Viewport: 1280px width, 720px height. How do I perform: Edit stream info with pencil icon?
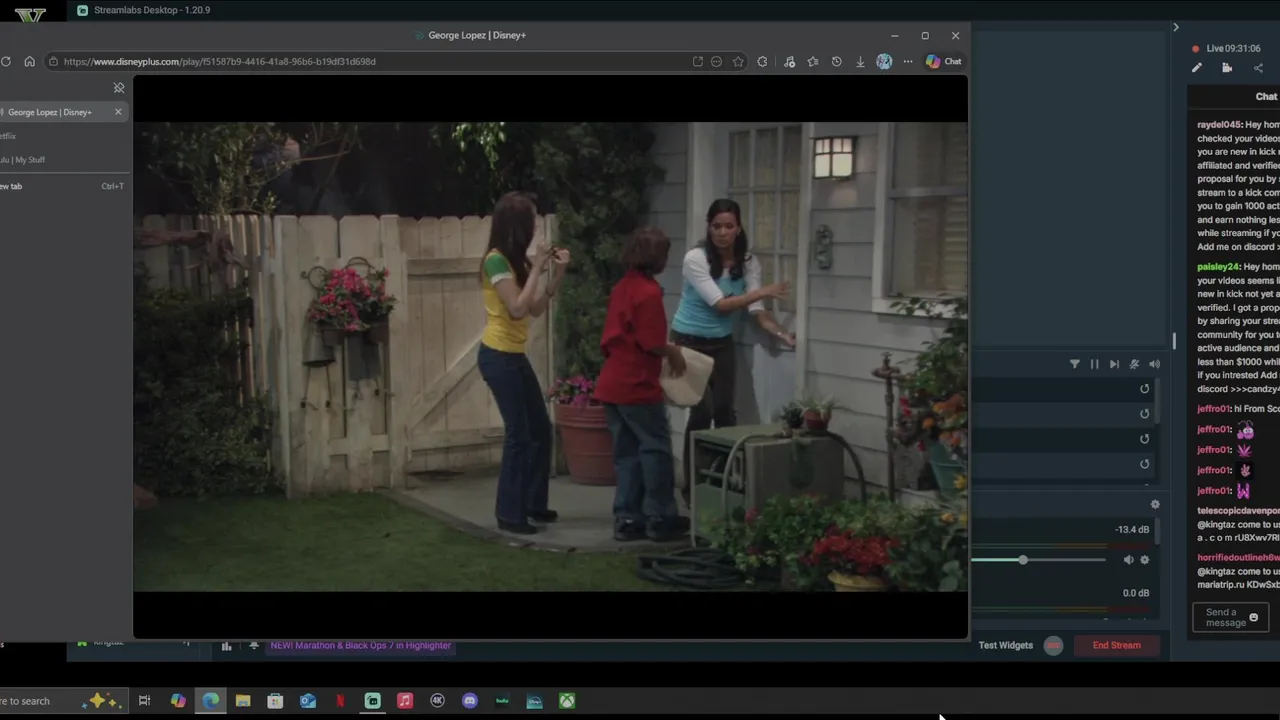click(1197, 68)
